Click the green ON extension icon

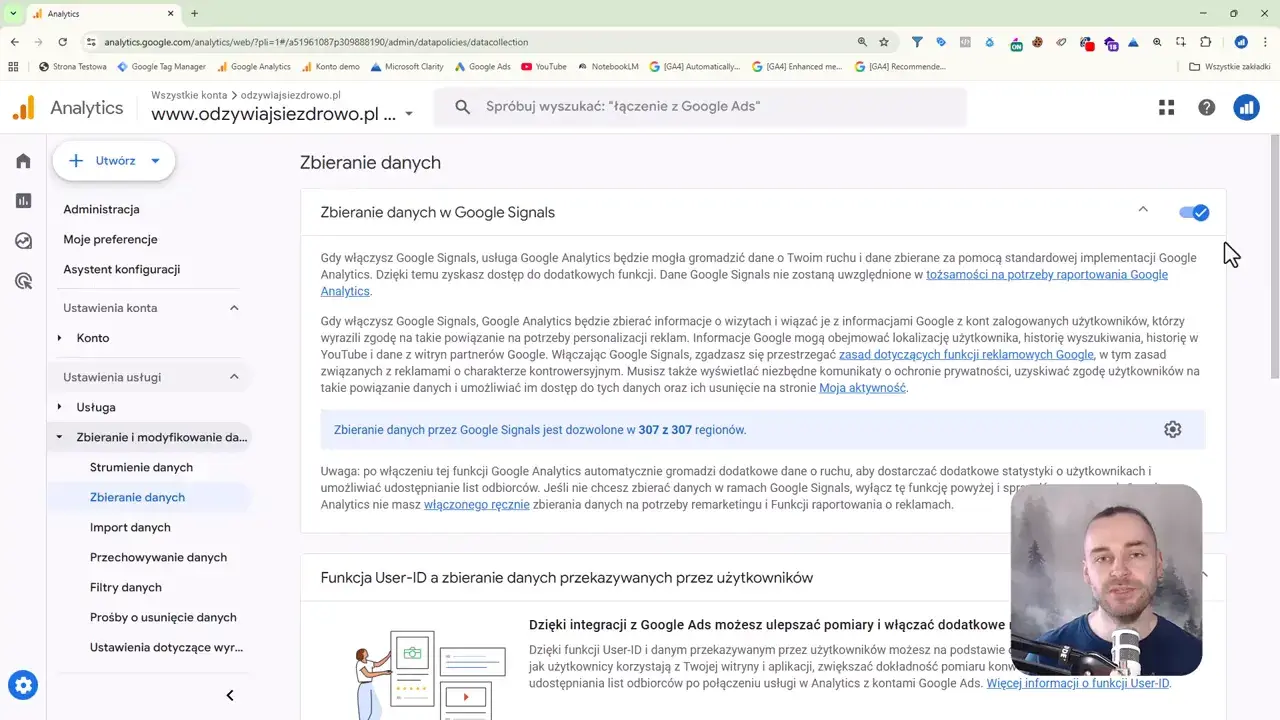tap(1016, 43)
